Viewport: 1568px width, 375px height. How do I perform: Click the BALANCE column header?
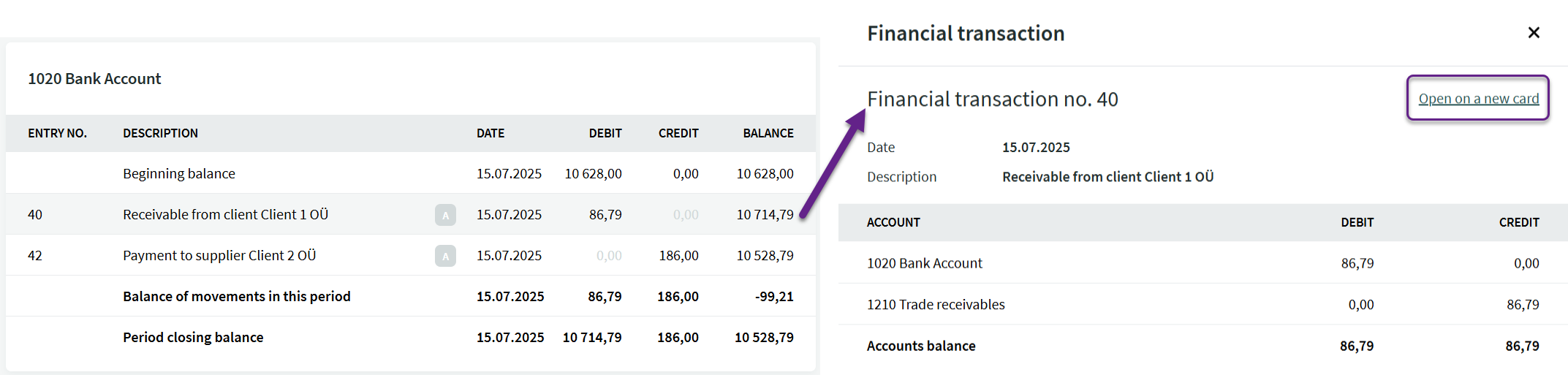pos(768,133)
